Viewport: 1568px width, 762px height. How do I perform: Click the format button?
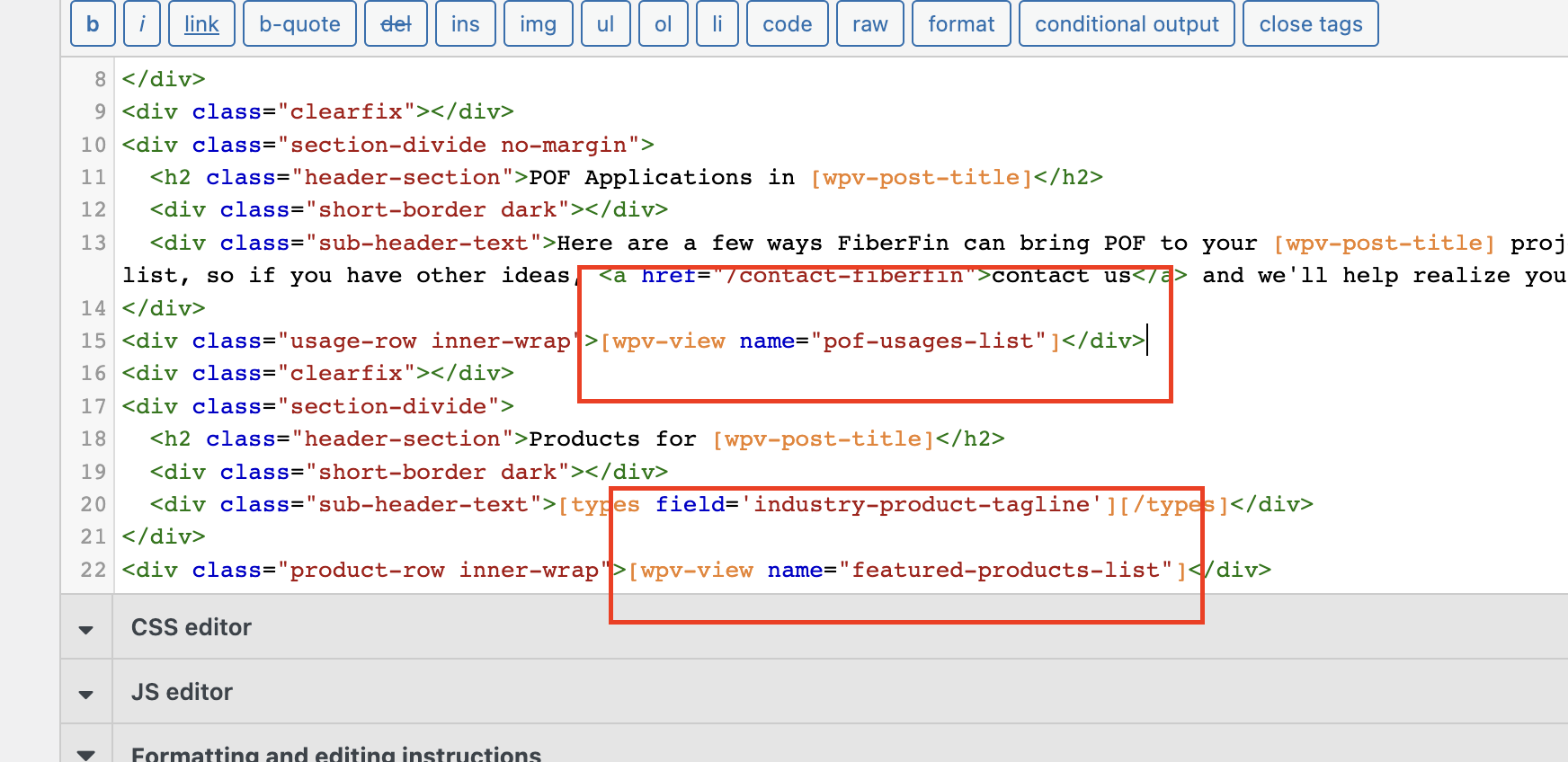(x=961, y=24)
